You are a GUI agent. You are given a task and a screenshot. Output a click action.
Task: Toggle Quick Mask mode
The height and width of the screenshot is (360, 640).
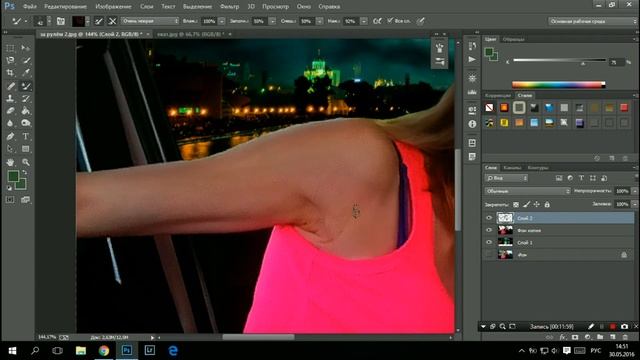(10, 200)
